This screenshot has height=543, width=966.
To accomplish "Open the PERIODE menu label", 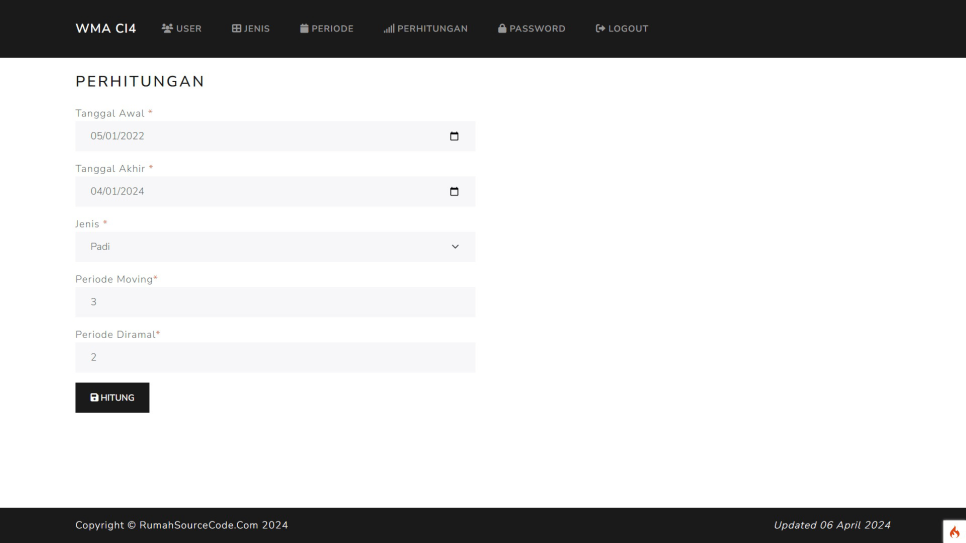I will pyautogui.click(x=332, y=29).
